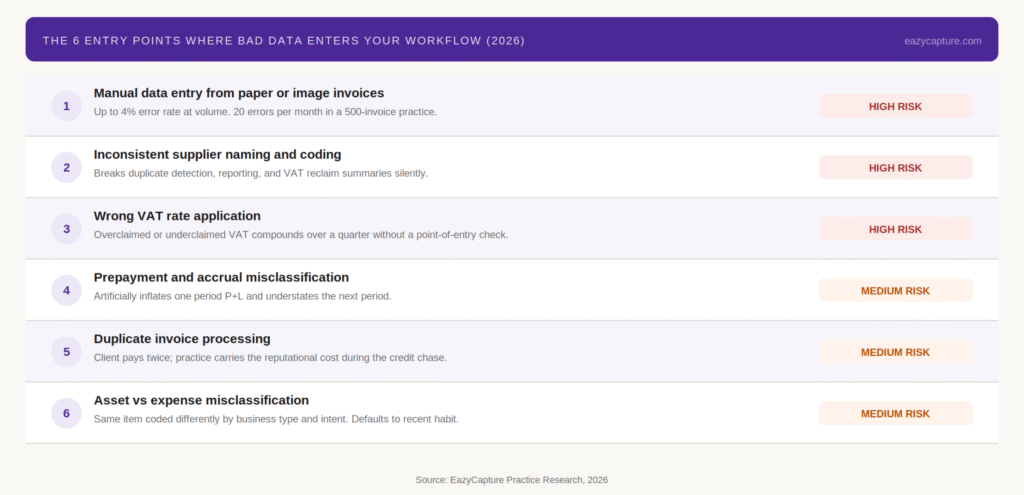This screenshot has width=1024, height=495.
Task: Select HIGH RISK badge for supplier naming row
Action: click(x=895, y=168)
